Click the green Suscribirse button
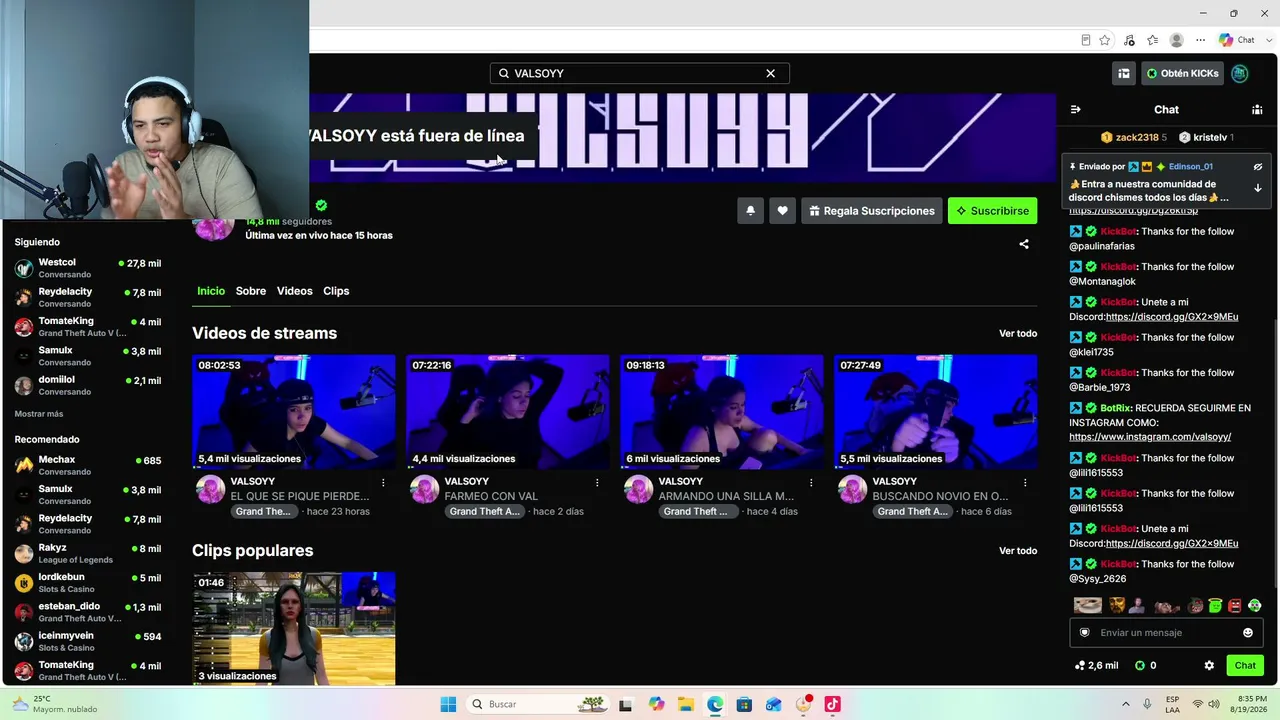 (992, 211)
